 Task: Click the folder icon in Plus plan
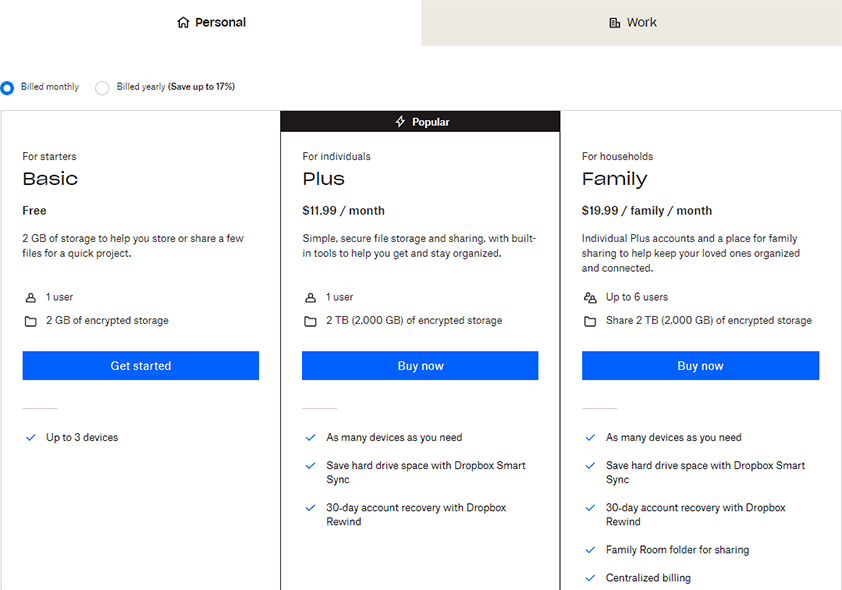pos(311,321)
